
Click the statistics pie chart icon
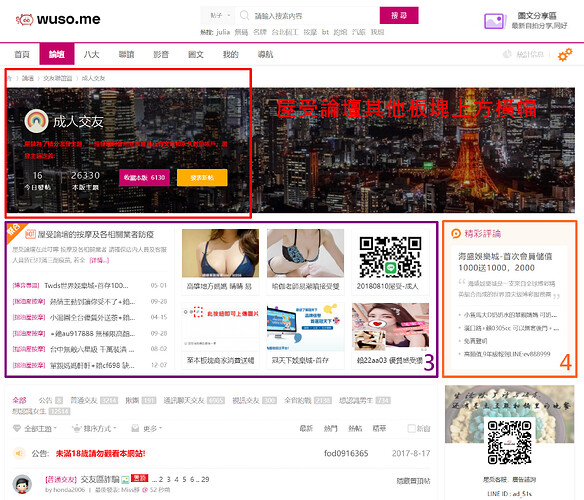point(507,54)
